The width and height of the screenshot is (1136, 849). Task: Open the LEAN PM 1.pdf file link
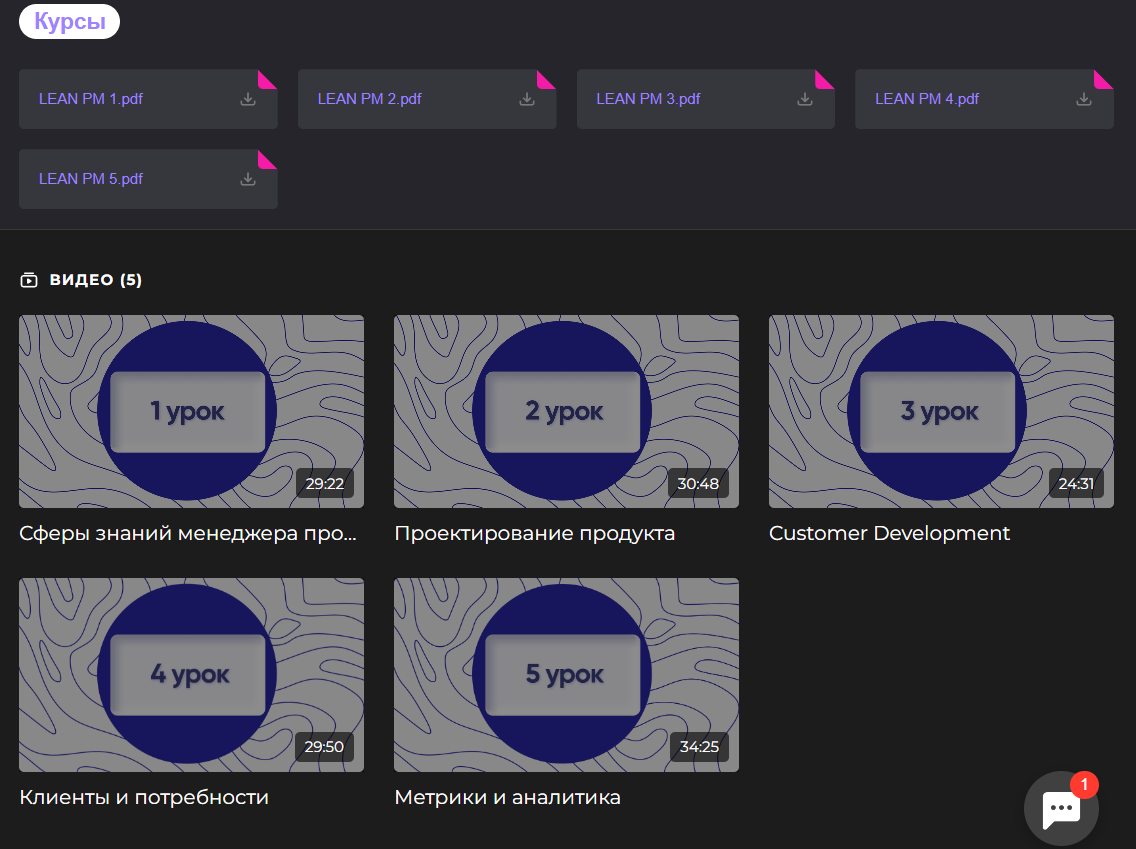click(91, 99)
